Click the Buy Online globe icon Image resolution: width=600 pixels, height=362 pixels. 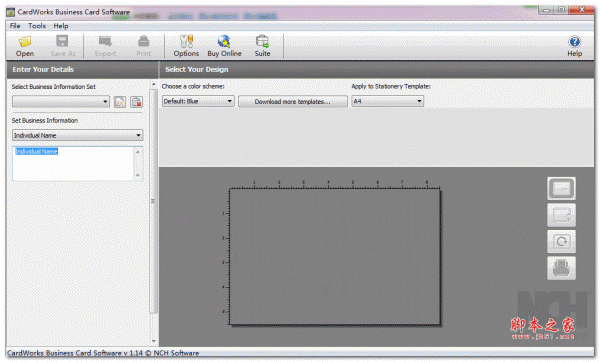pos(224,41)
